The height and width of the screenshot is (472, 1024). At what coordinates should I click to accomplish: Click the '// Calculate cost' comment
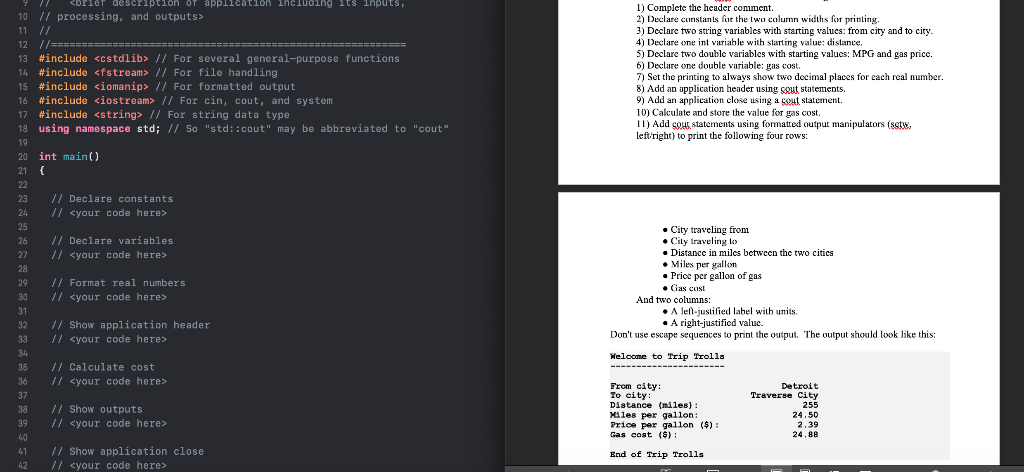point(103,368)
